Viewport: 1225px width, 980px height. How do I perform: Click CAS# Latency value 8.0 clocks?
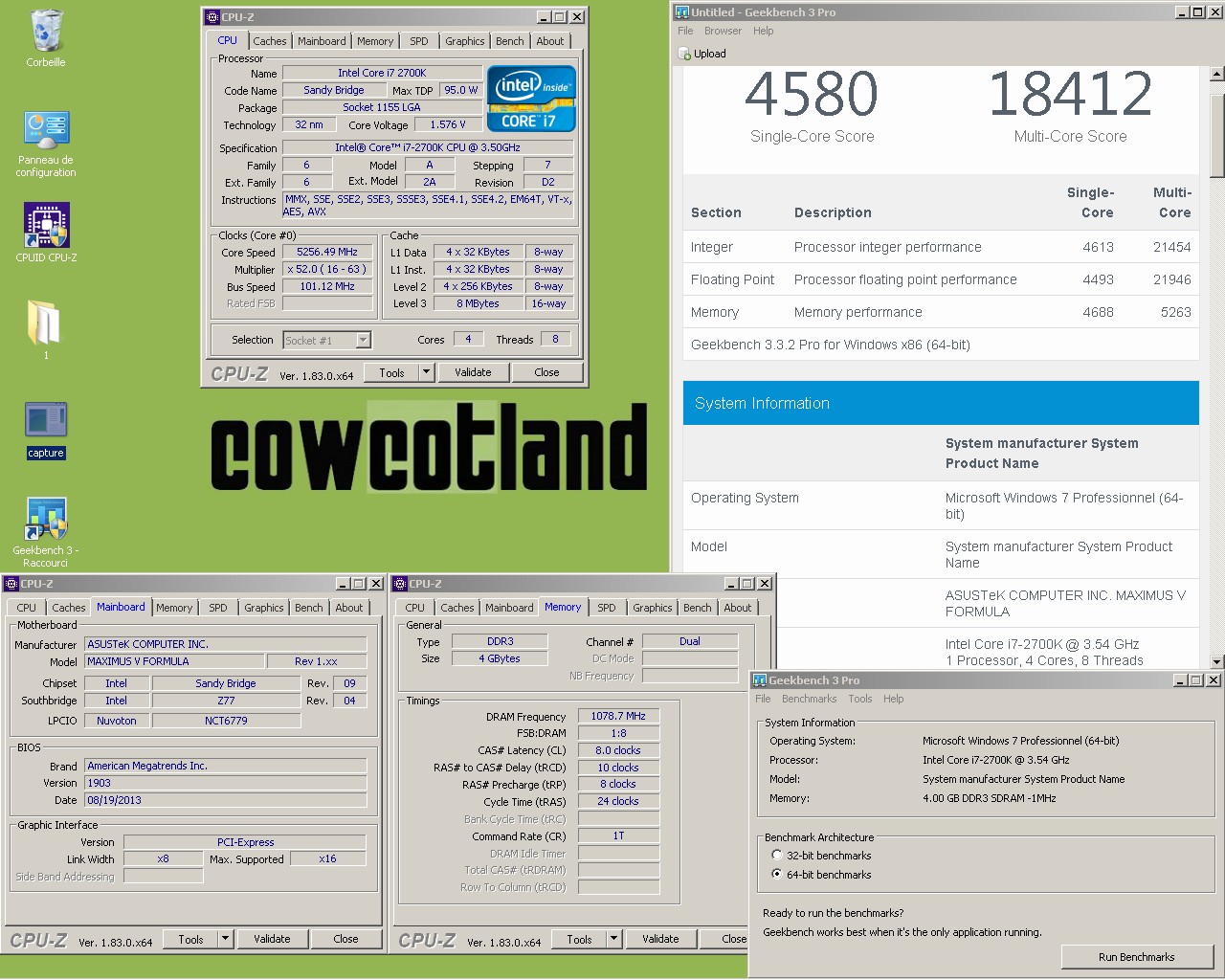click(x=618, y=750)
